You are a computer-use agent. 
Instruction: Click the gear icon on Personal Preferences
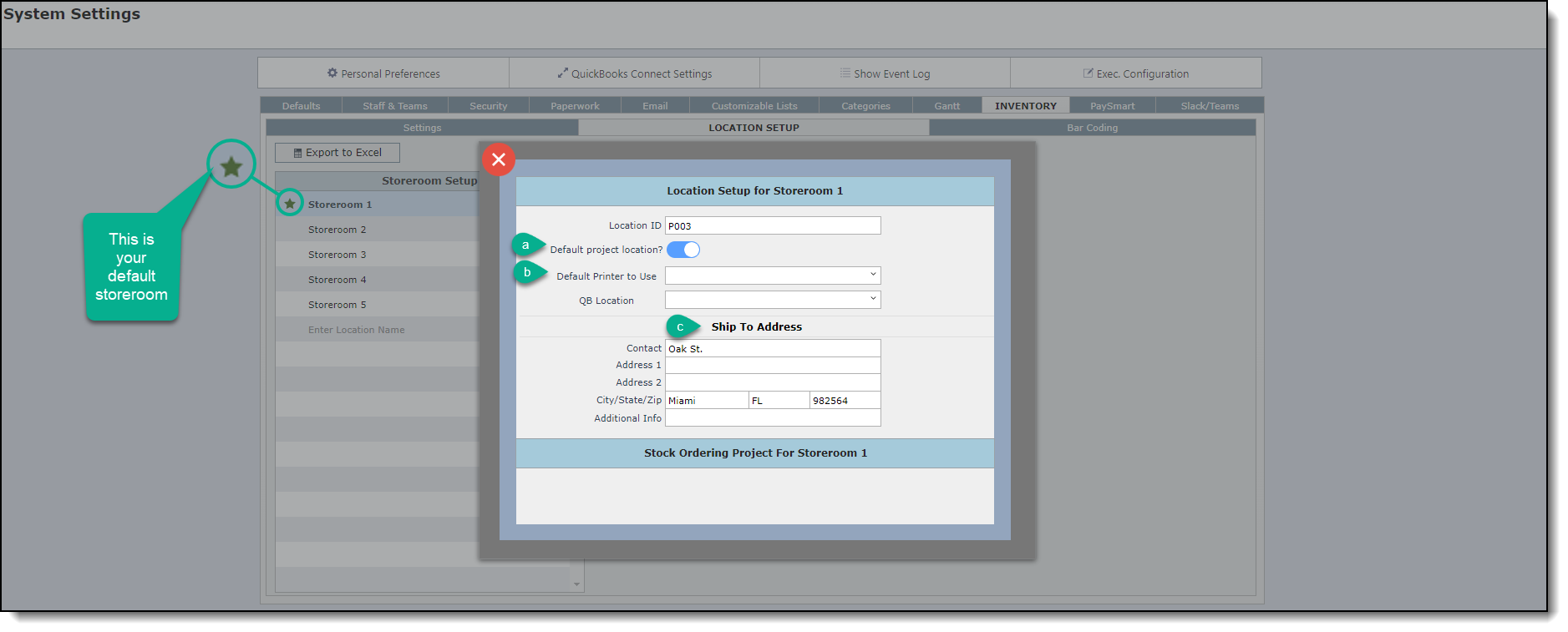(x=332, y=73)
